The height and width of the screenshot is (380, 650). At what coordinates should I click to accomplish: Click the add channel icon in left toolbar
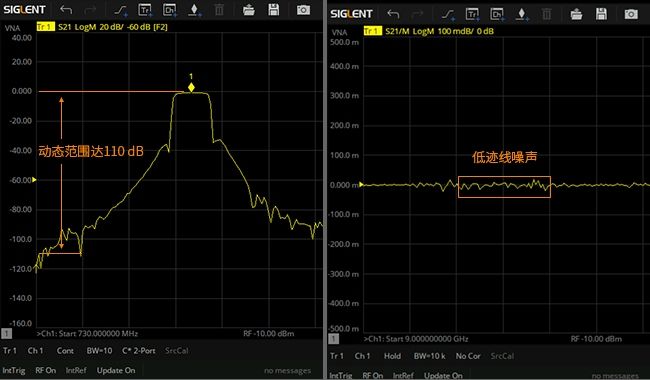[x=170, y=10]
